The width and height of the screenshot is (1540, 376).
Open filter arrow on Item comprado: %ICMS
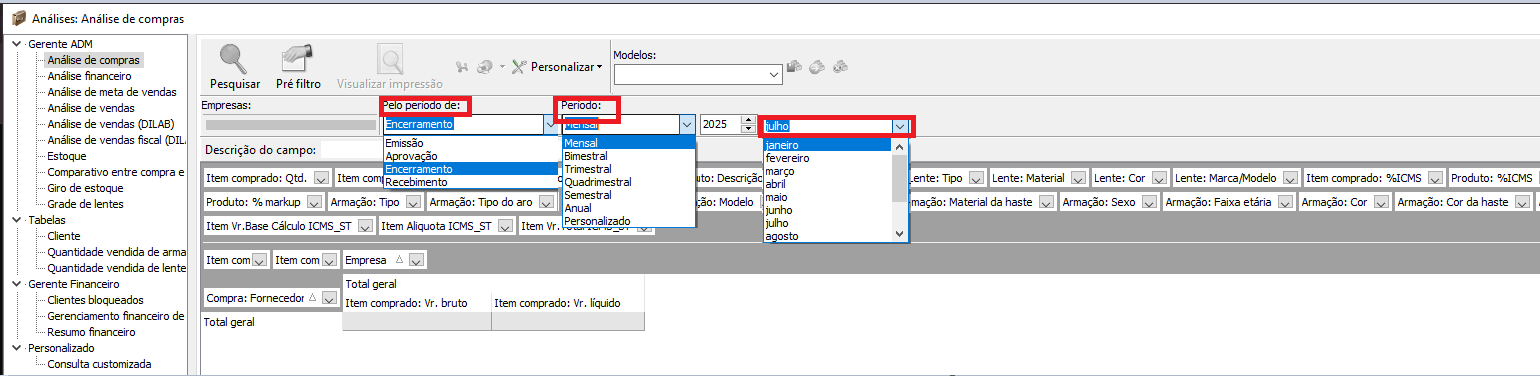tap(1435, 178)
